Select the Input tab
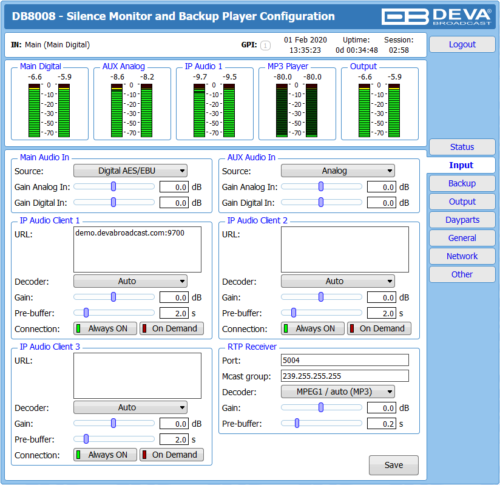Image resolution: width=500 pixels, height=485 pixels. pyautogui.click(x=461, y=165)
